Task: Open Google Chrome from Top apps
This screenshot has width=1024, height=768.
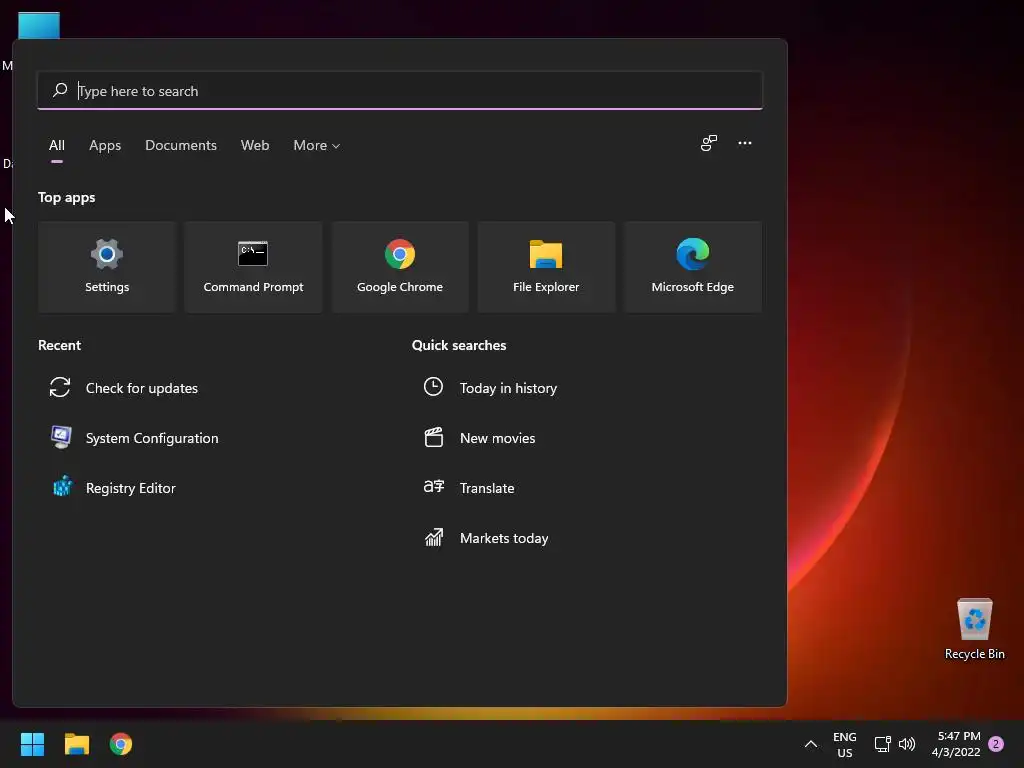Action: [x=400, y=266]
